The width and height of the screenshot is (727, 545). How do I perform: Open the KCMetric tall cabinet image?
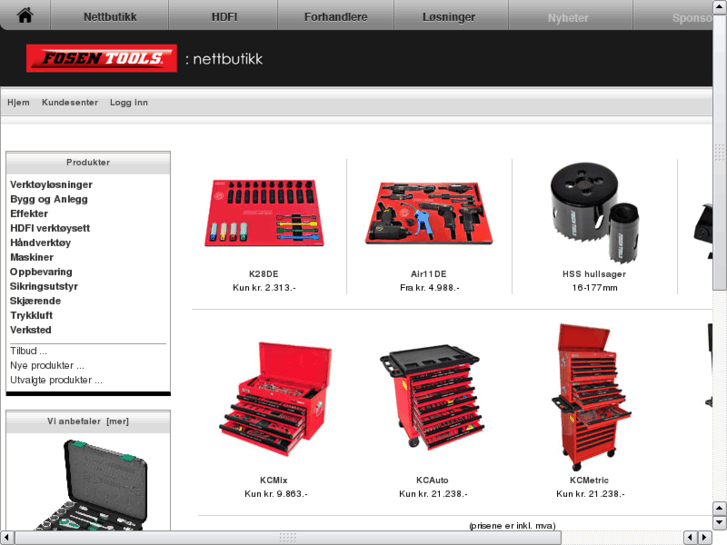click(x=591, y=397)
